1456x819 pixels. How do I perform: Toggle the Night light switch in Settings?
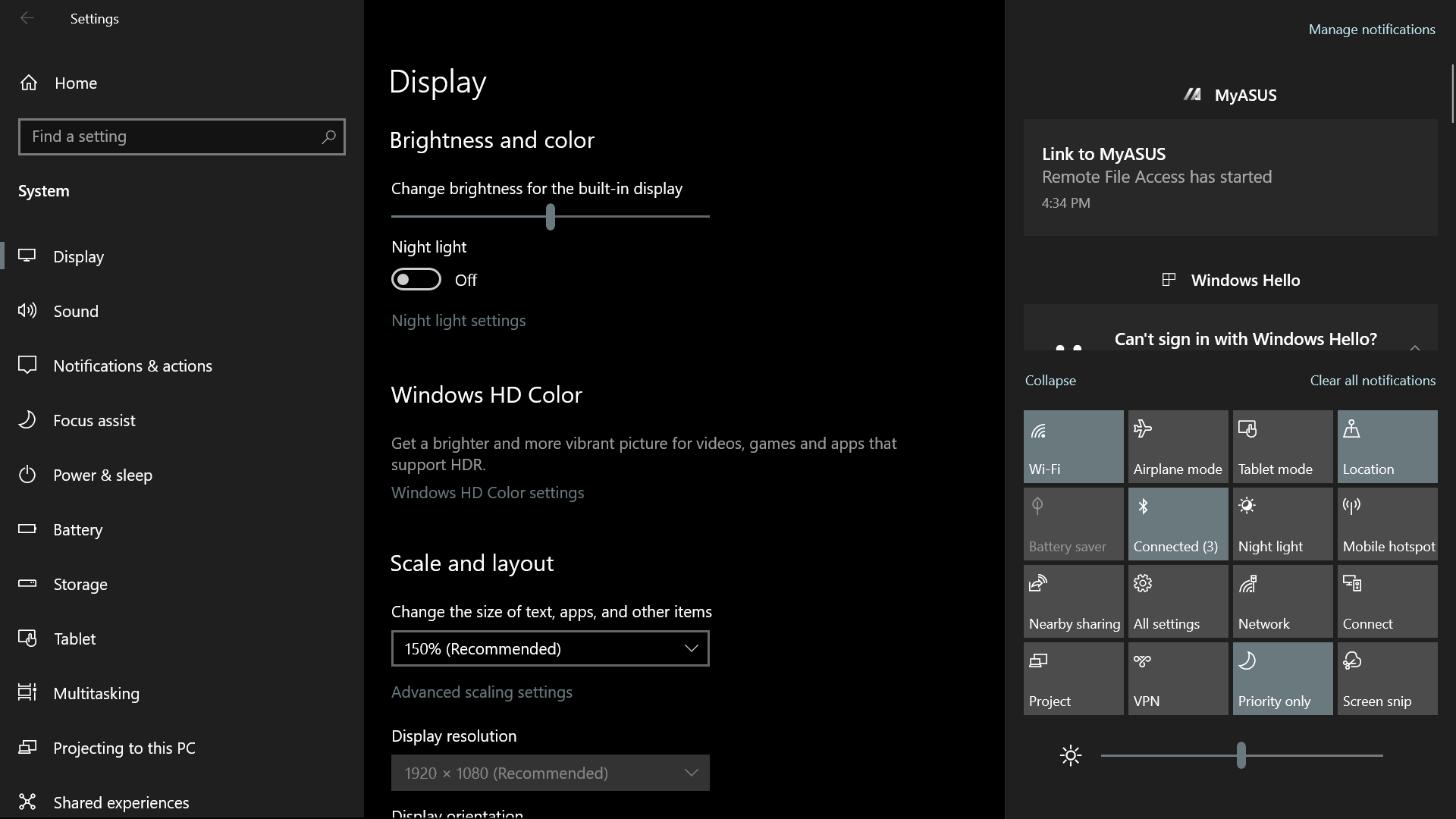click(416, 279)
